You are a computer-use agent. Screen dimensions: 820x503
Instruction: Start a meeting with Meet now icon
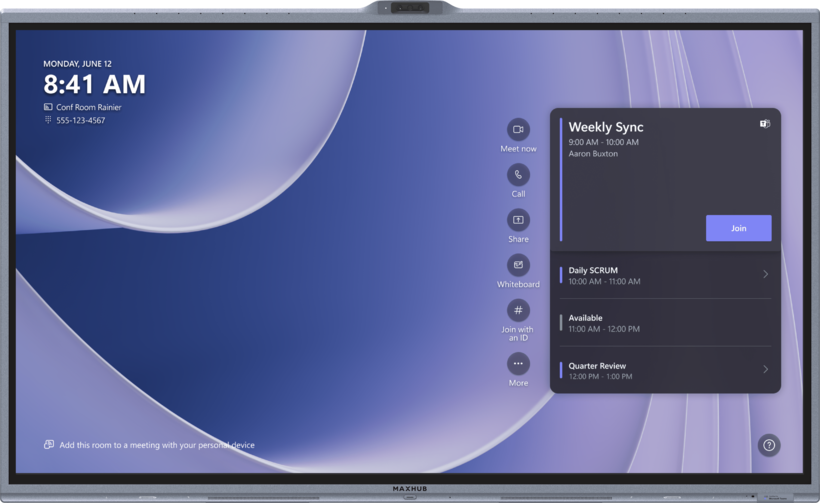click(518, 129)
